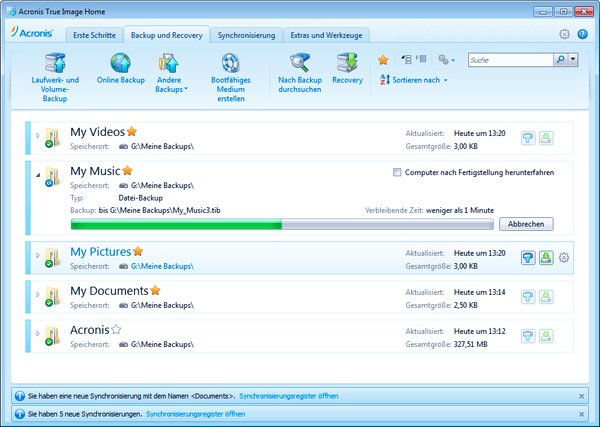
Task: Click Nach Backup durchsuchen icon
Action: 300,64
